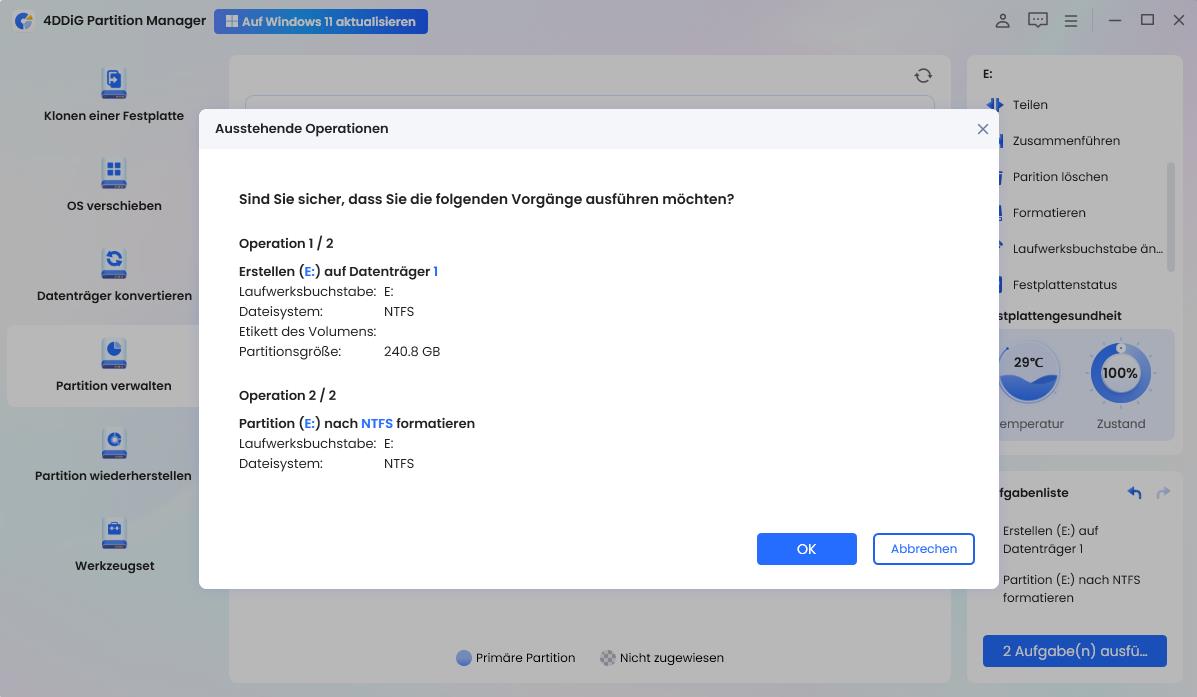Select the Teilen partition action
The width and height of the screenshot is (1197, 697).
pos(1029,104)
